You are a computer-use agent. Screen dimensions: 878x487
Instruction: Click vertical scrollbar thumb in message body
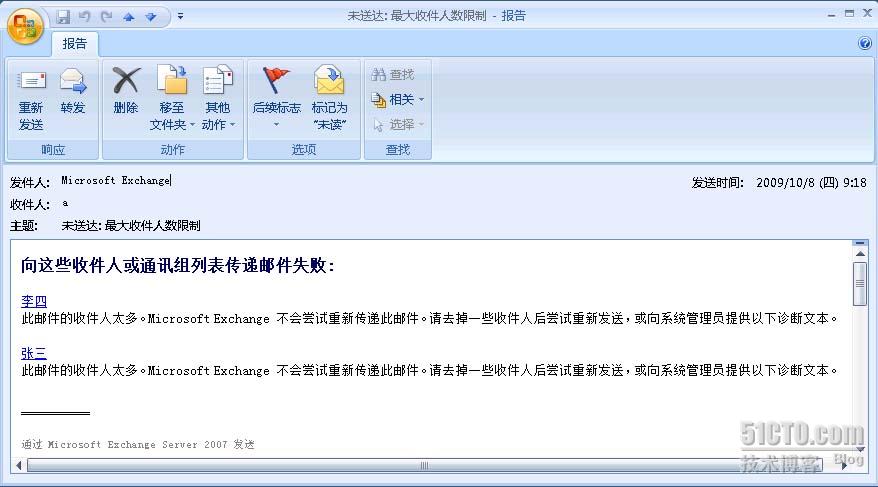coord(860,283)
